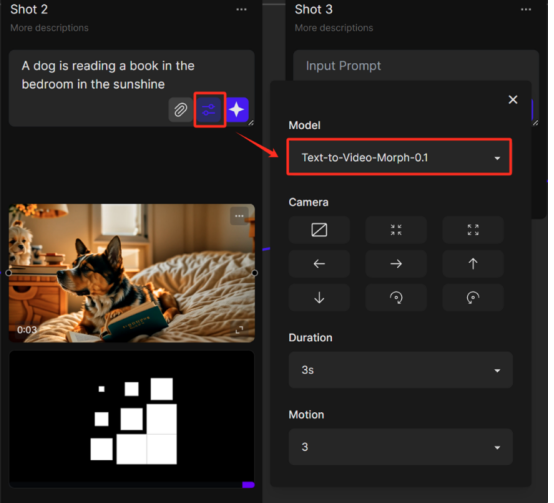The width and height of the screenshot is (554, 503).
Task: Click the paperclip attachment icon
Action: click(180, 110)
